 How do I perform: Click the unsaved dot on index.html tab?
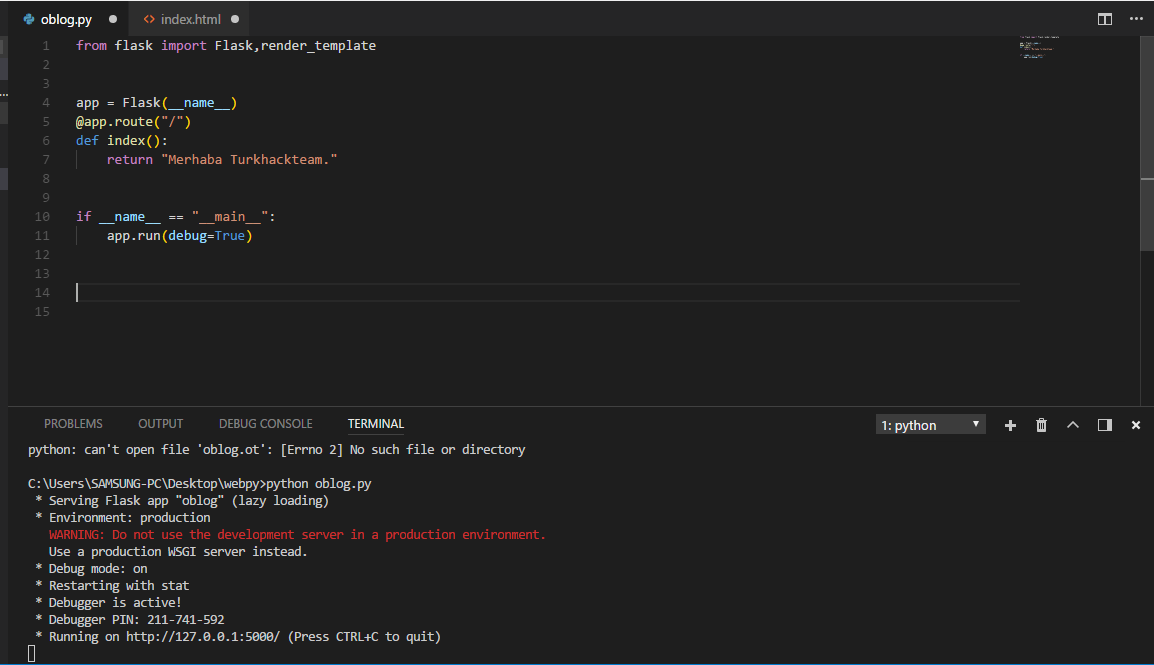click(236, 19)
